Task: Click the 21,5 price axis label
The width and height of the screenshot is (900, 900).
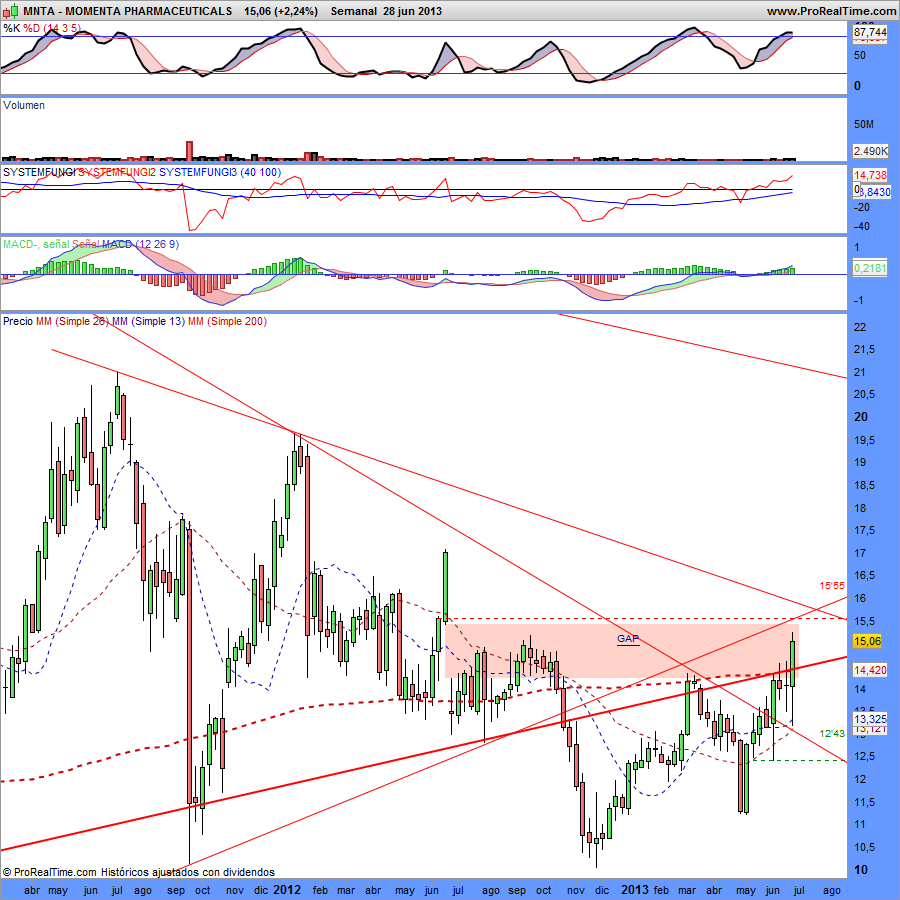Action: (x=864, y=350)
